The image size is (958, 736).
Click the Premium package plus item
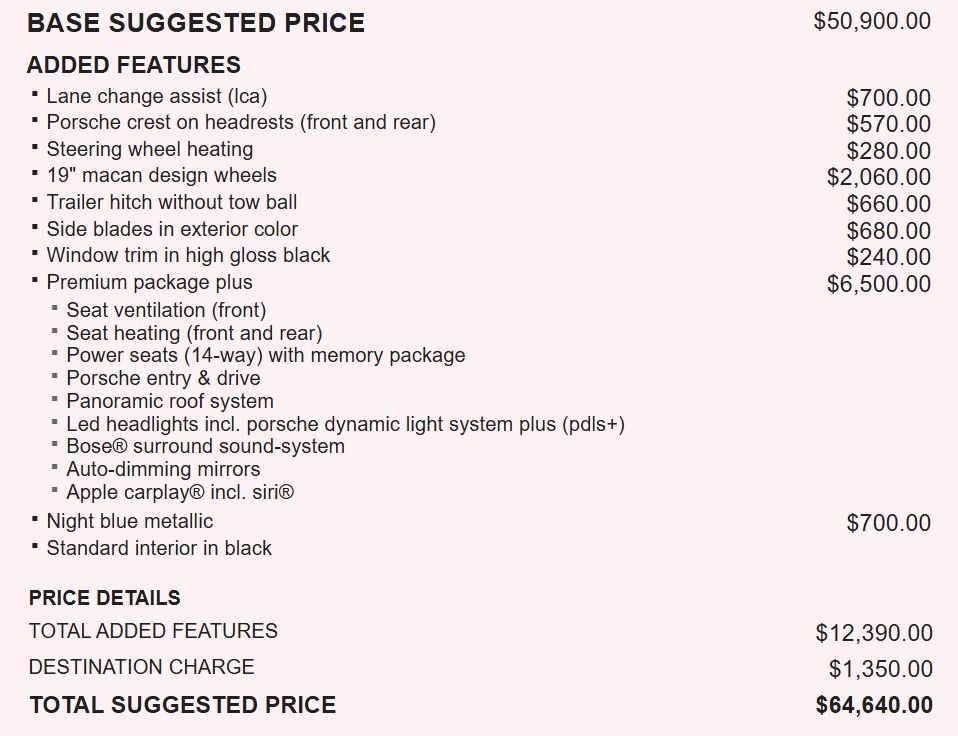[149, 282]
